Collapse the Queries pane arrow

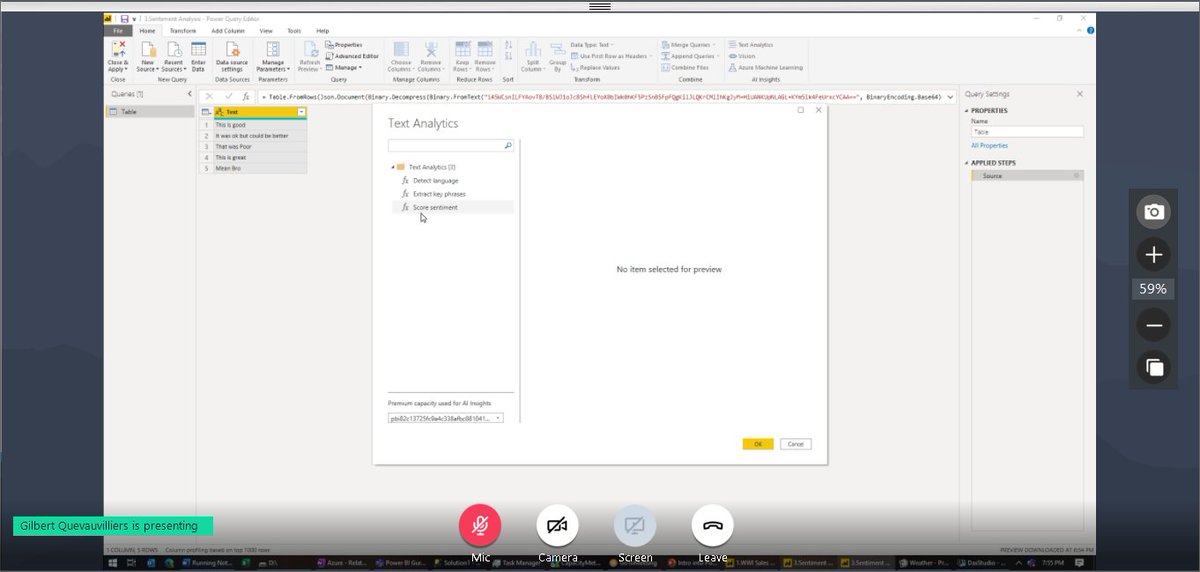[190, 93]
